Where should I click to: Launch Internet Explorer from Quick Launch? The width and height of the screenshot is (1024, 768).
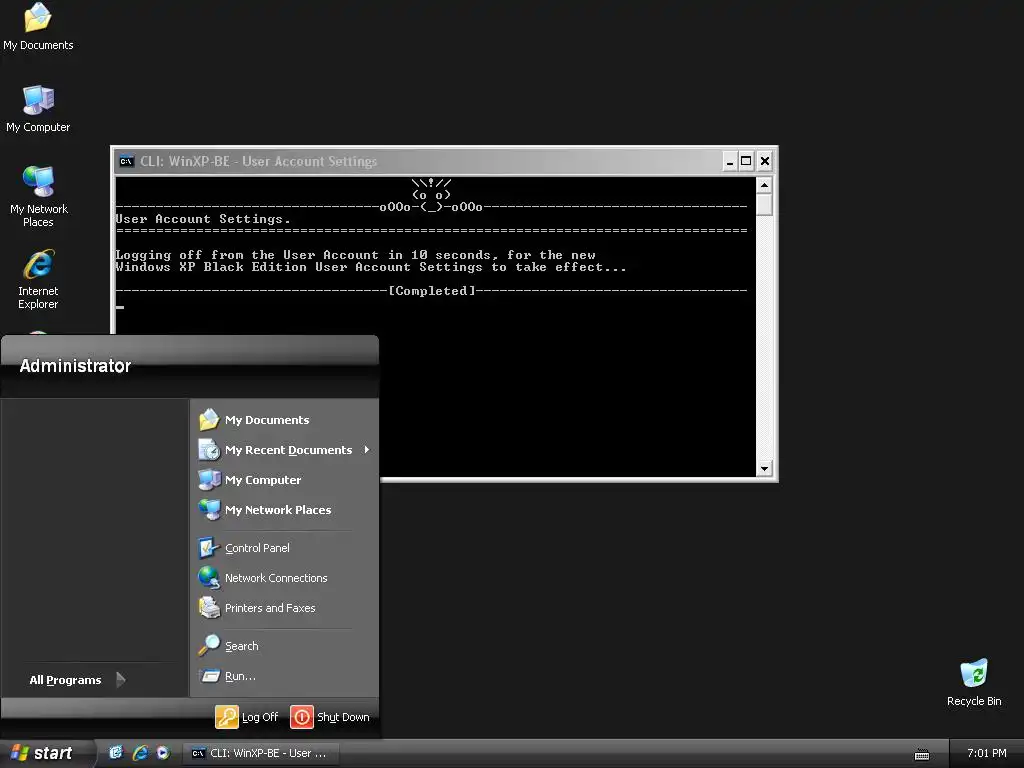(x=140, y=752)
